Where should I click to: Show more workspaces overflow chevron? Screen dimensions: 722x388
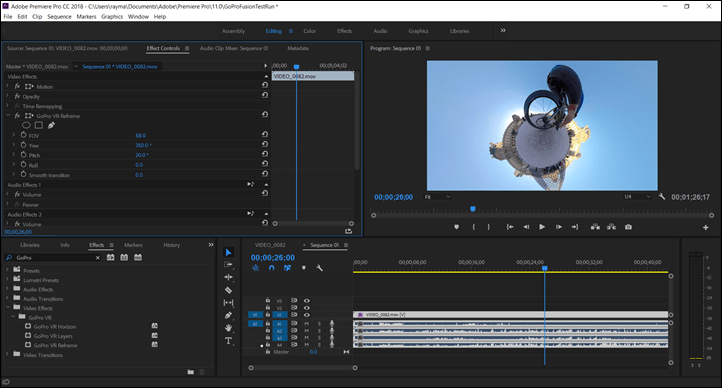pos(503,30)
